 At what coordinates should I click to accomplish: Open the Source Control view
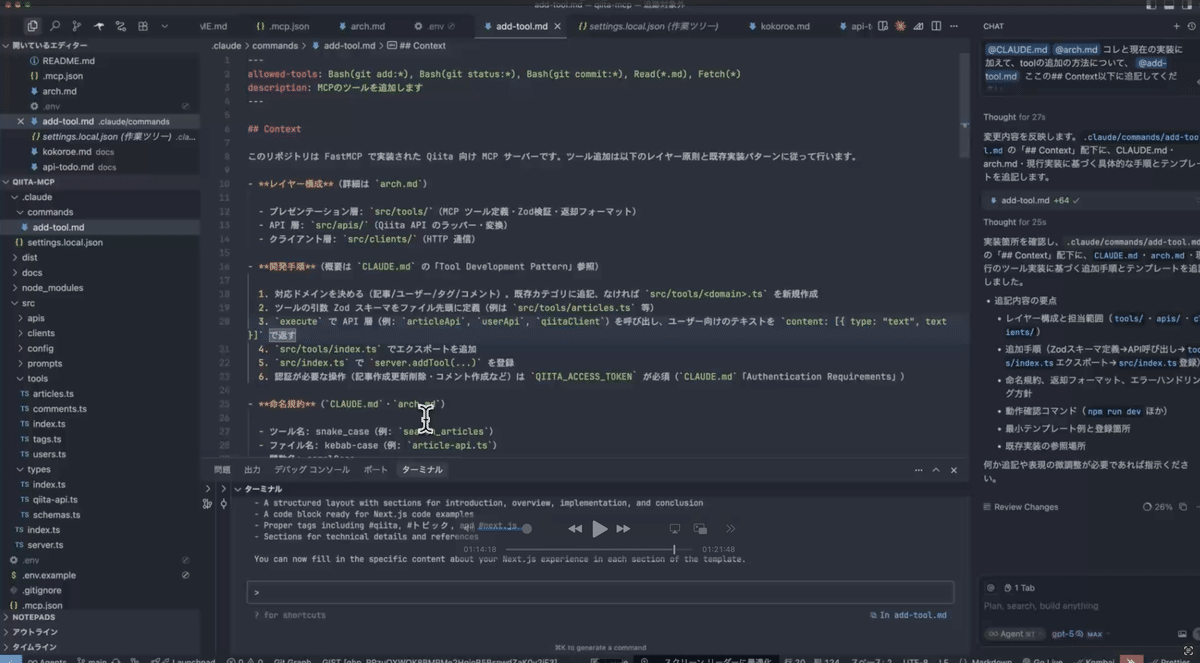click(x=76, y=25)
